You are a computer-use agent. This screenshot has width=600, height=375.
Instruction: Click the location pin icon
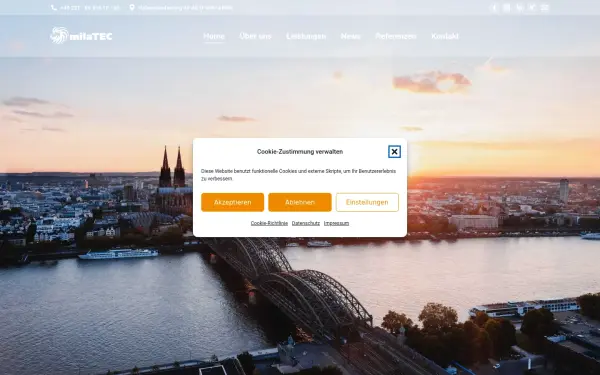[132, 8]
